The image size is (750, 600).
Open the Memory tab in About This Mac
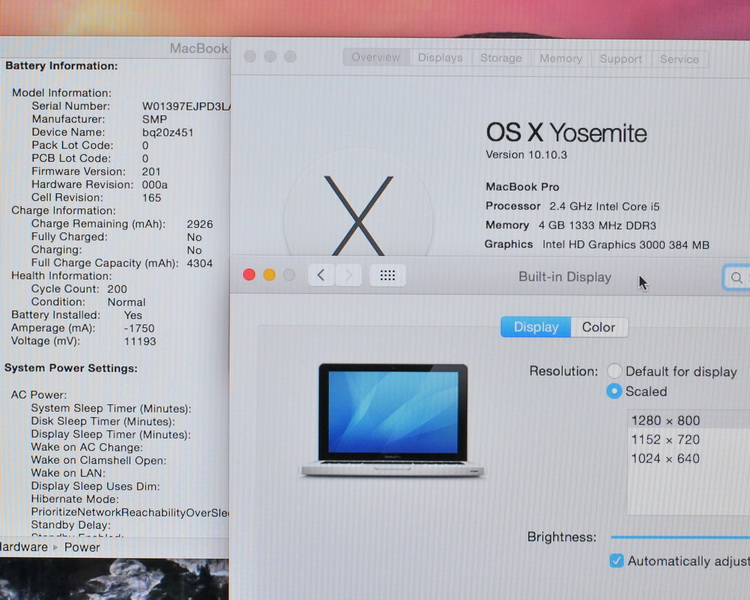(x=561, y=58)
